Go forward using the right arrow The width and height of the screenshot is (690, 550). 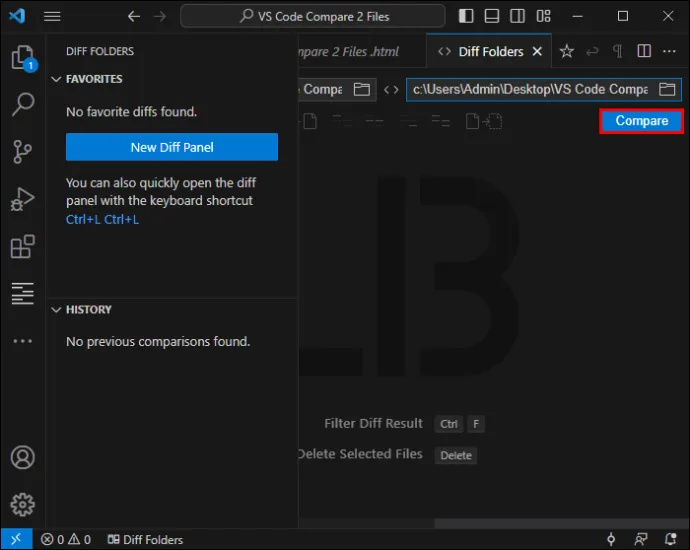(160, 16)
